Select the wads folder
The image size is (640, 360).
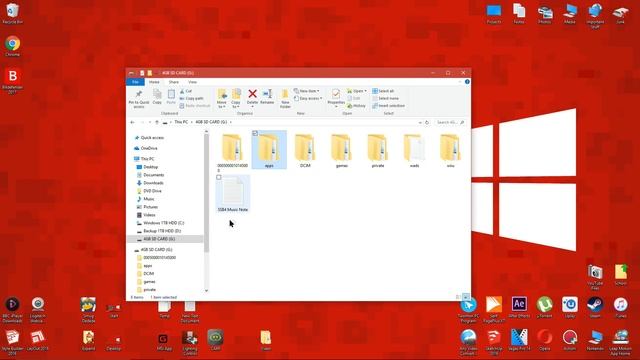pos(414,150)
